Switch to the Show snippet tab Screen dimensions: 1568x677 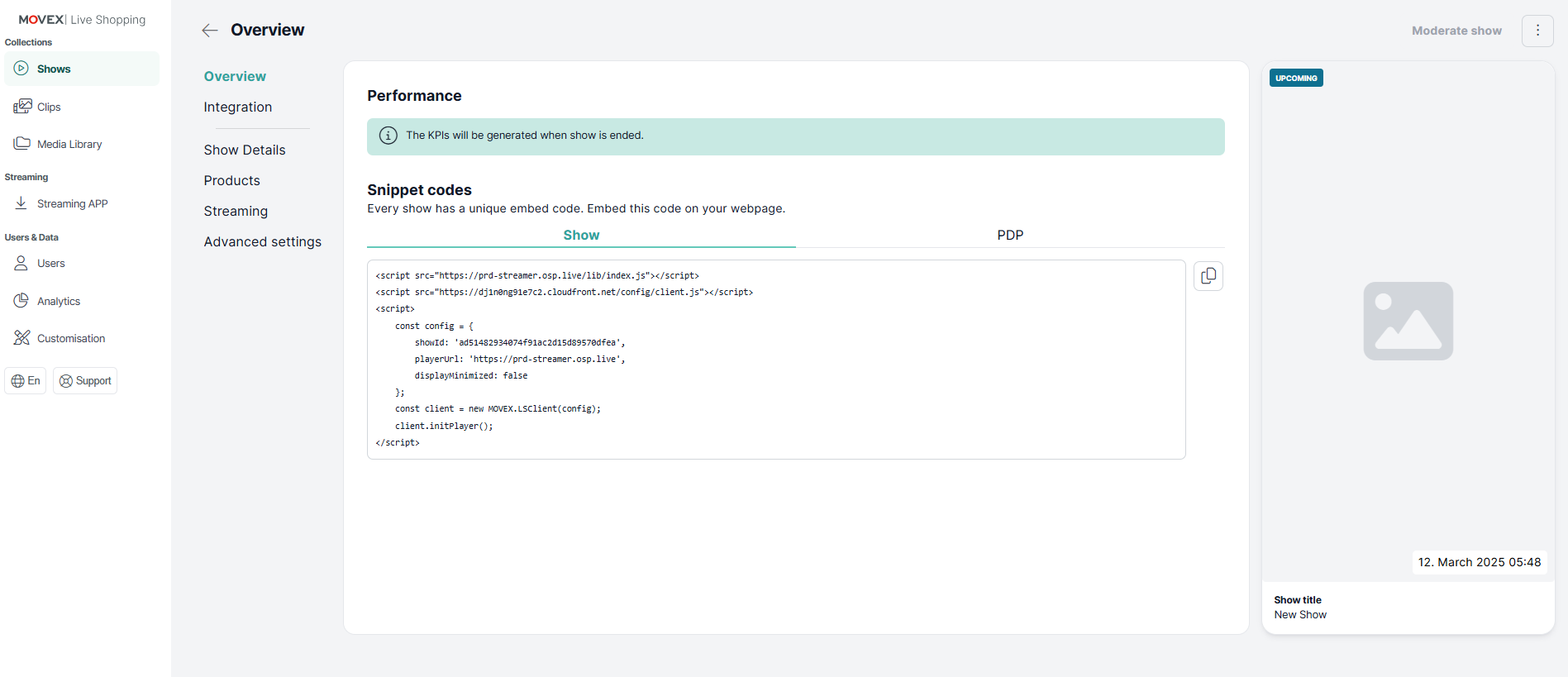[x=581, y=236]
